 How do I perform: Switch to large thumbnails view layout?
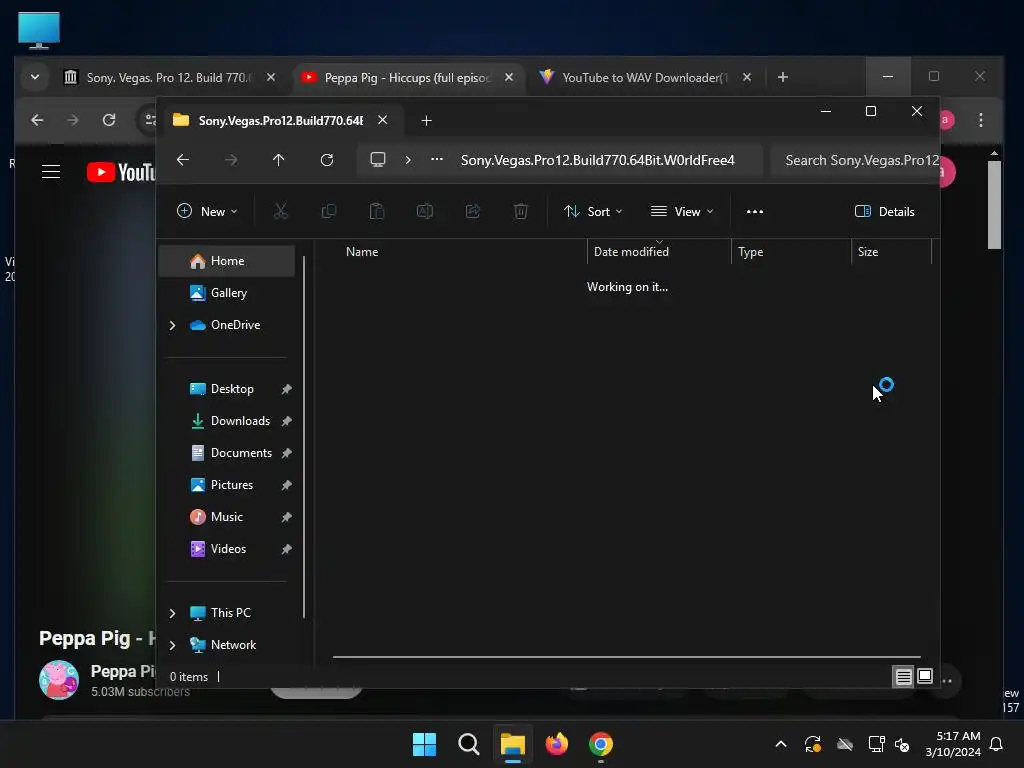[x=925, y=677]
